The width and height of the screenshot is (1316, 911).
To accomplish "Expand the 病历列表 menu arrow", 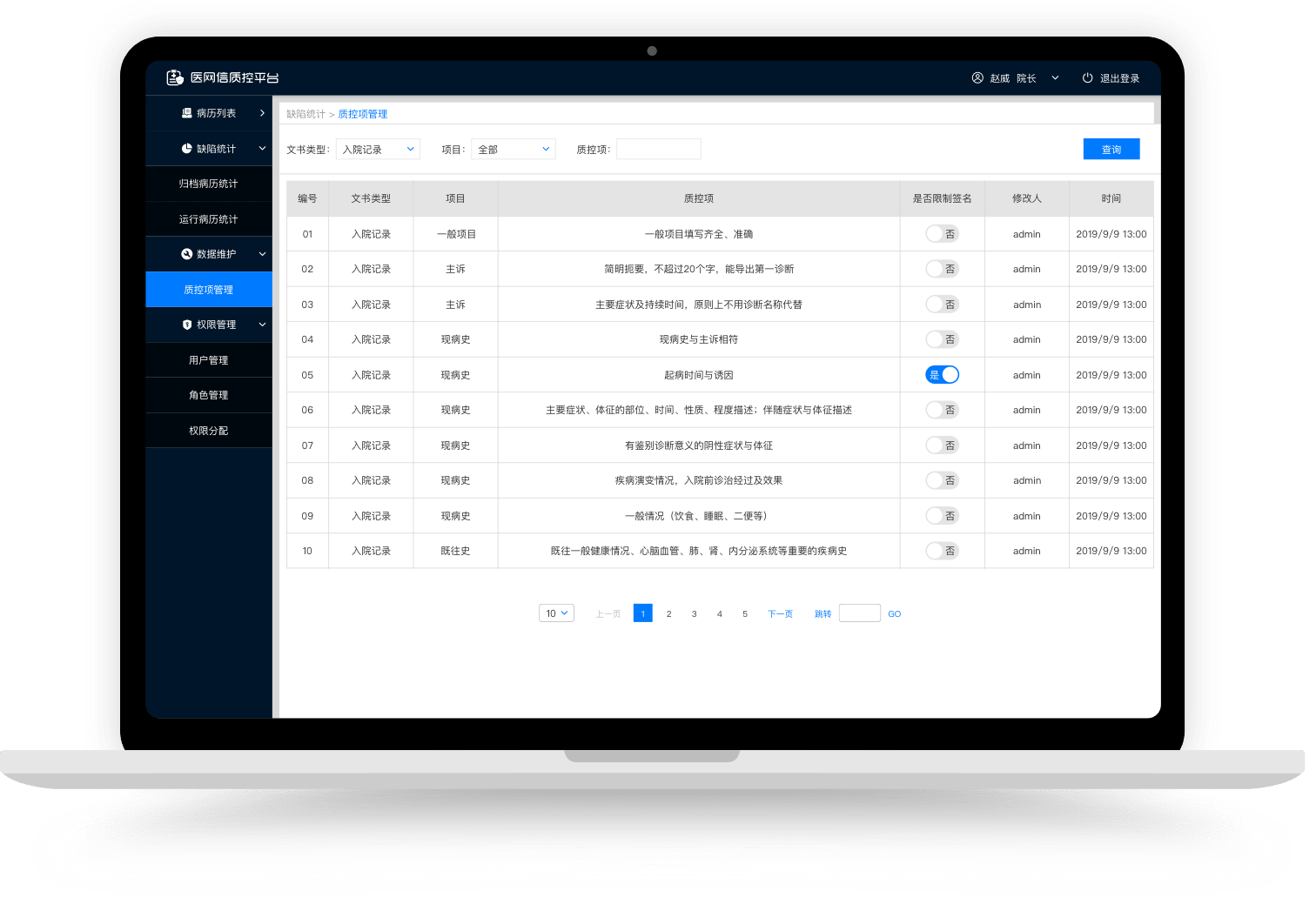I will pos(262,113).
